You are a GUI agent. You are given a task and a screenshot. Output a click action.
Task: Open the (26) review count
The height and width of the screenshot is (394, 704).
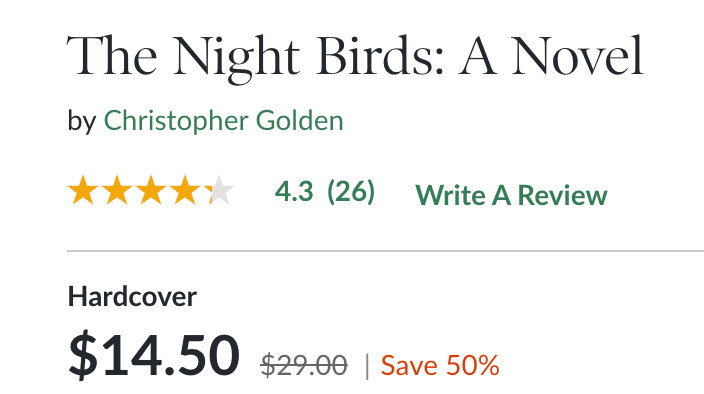(x=351, y=192)
